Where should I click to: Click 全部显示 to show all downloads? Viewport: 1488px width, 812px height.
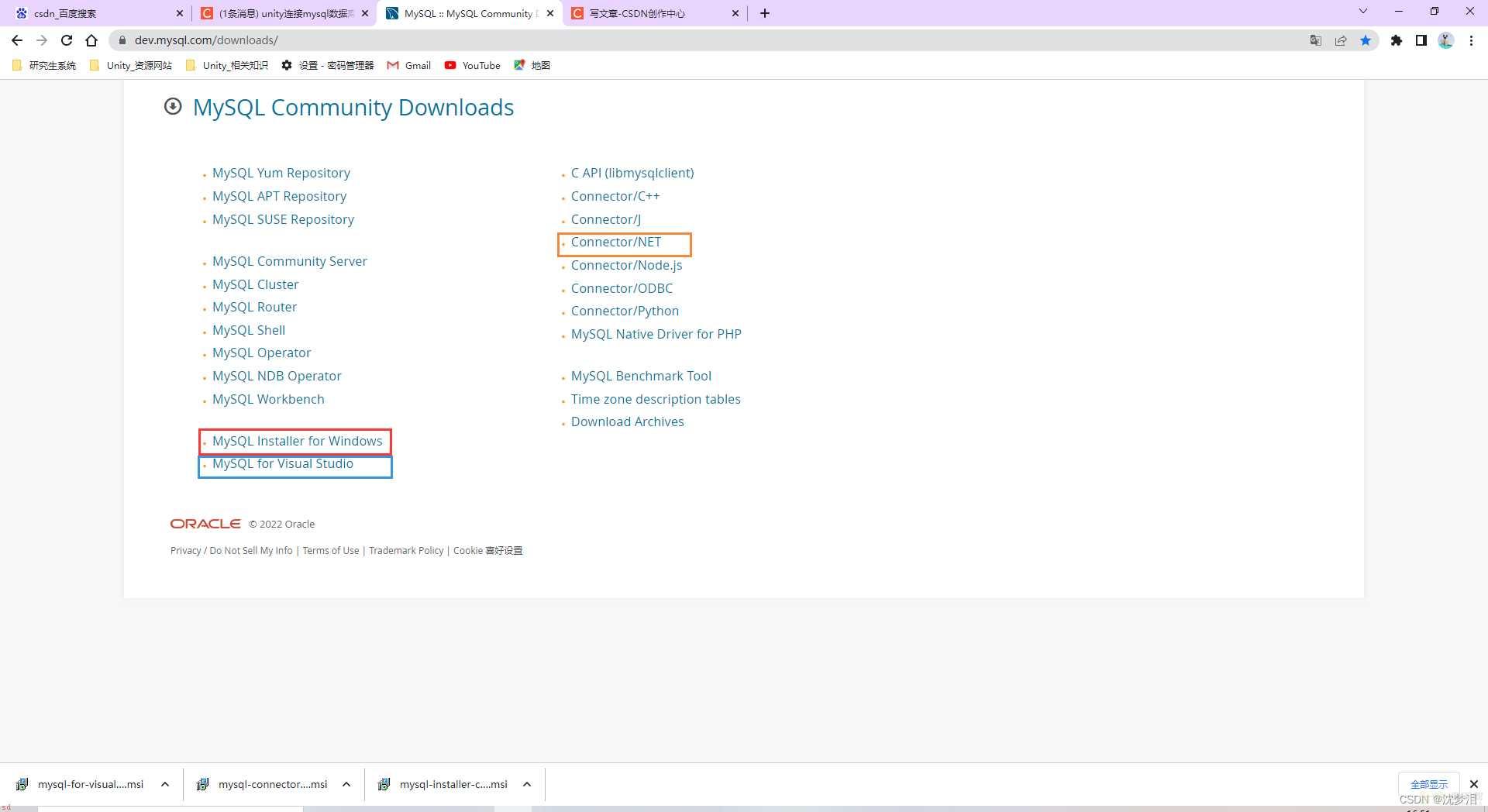tap(1428, 784)
